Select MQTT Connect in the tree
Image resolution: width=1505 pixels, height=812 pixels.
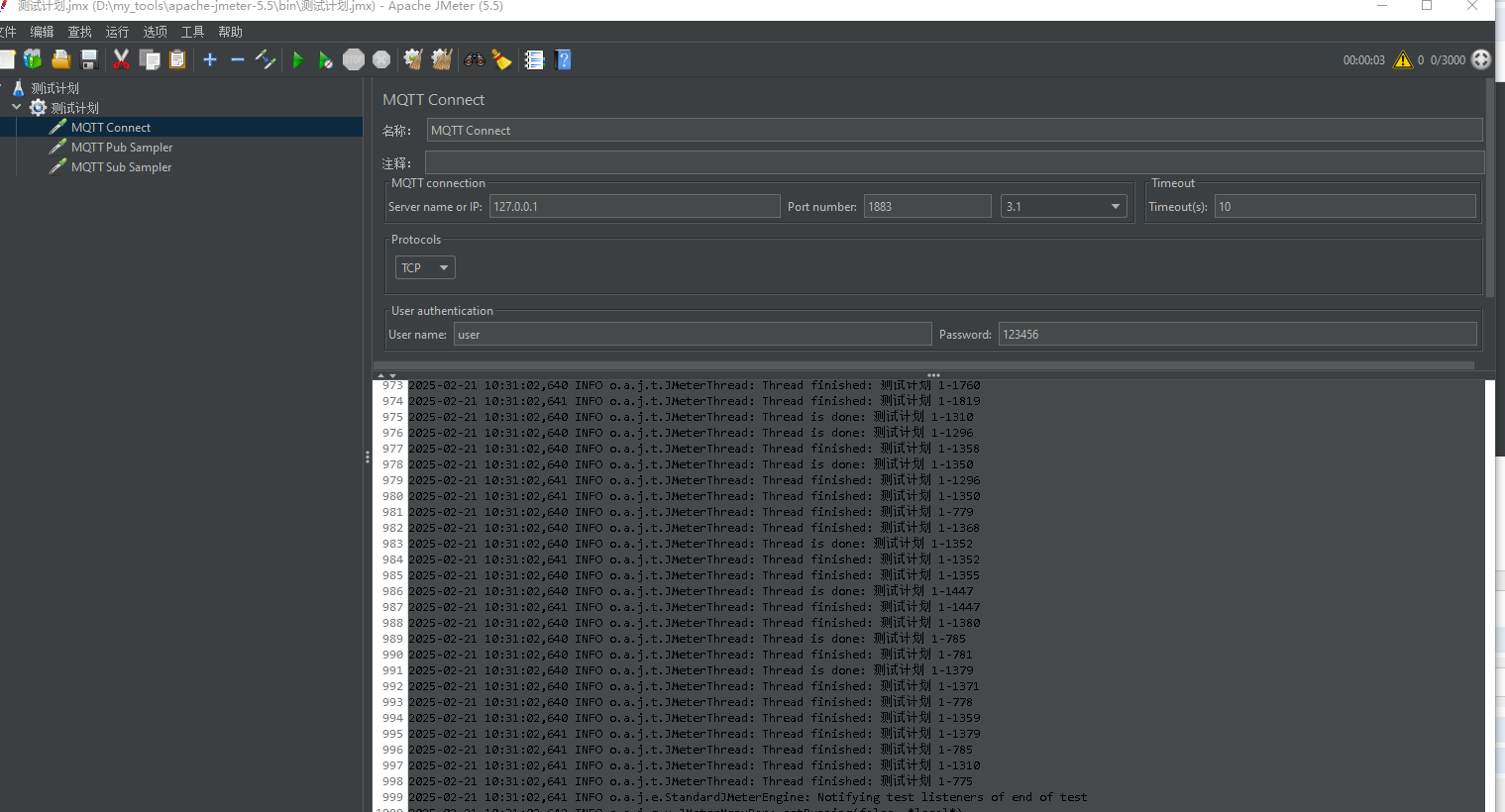110,127
